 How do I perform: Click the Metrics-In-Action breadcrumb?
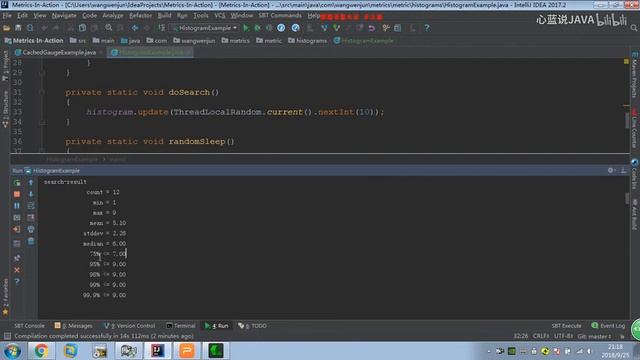34,41
